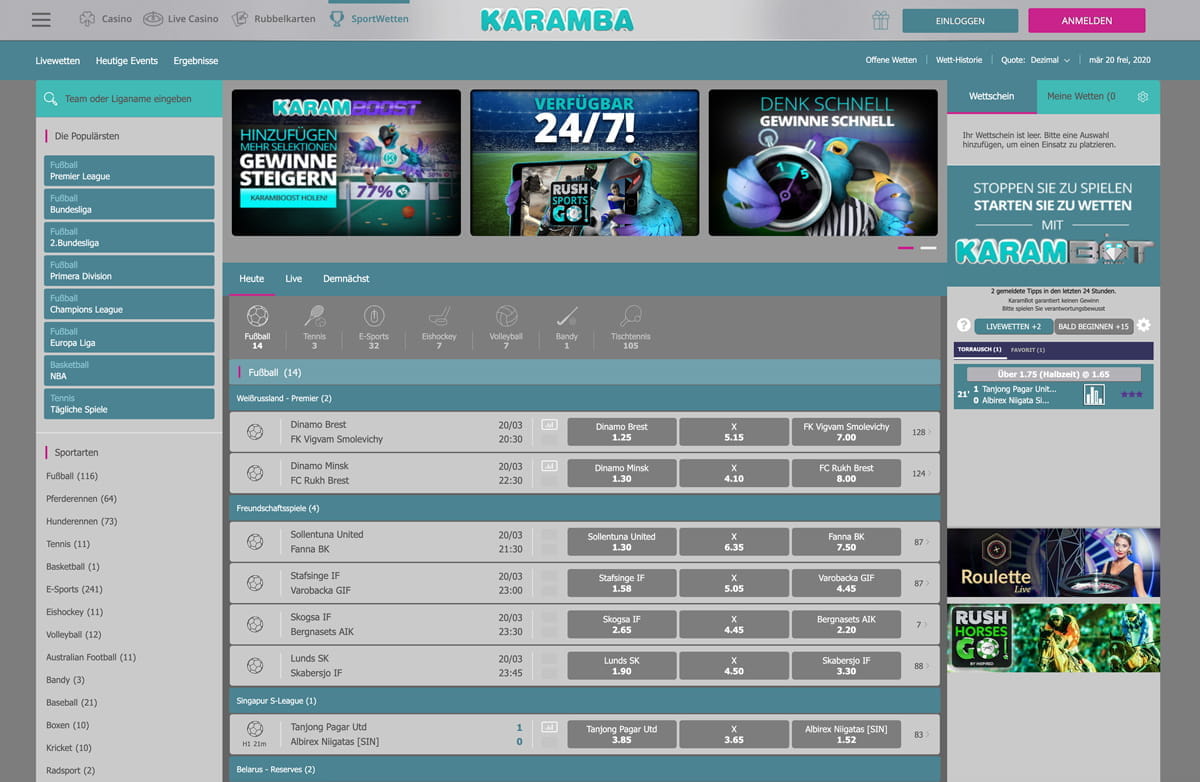Select the E-Sports icon filter
The width and height of the screenshot is (1200, 782).
374,327
